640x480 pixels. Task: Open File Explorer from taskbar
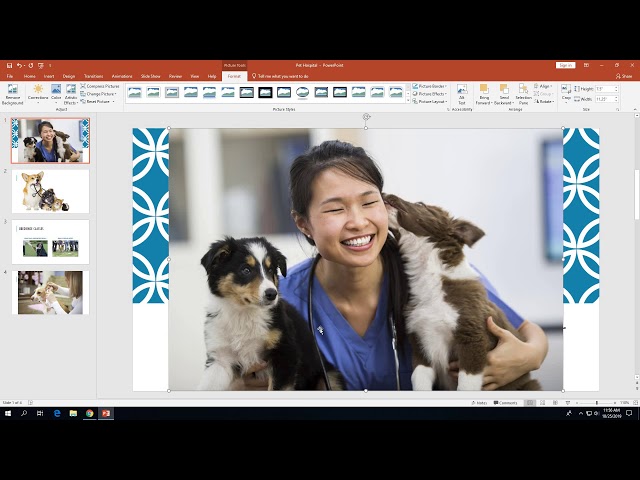73,413
